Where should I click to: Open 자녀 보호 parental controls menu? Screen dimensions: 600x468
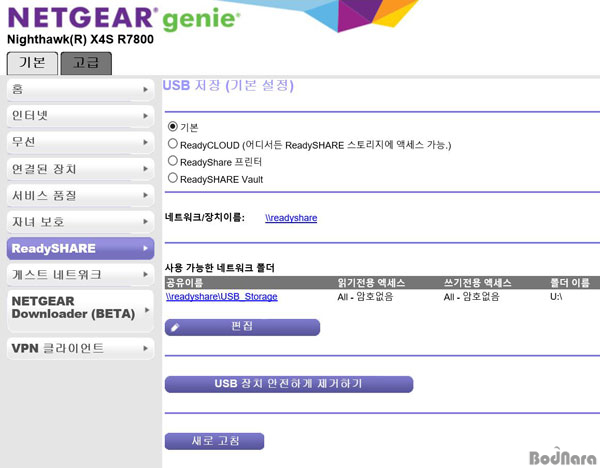pos(80,222)
